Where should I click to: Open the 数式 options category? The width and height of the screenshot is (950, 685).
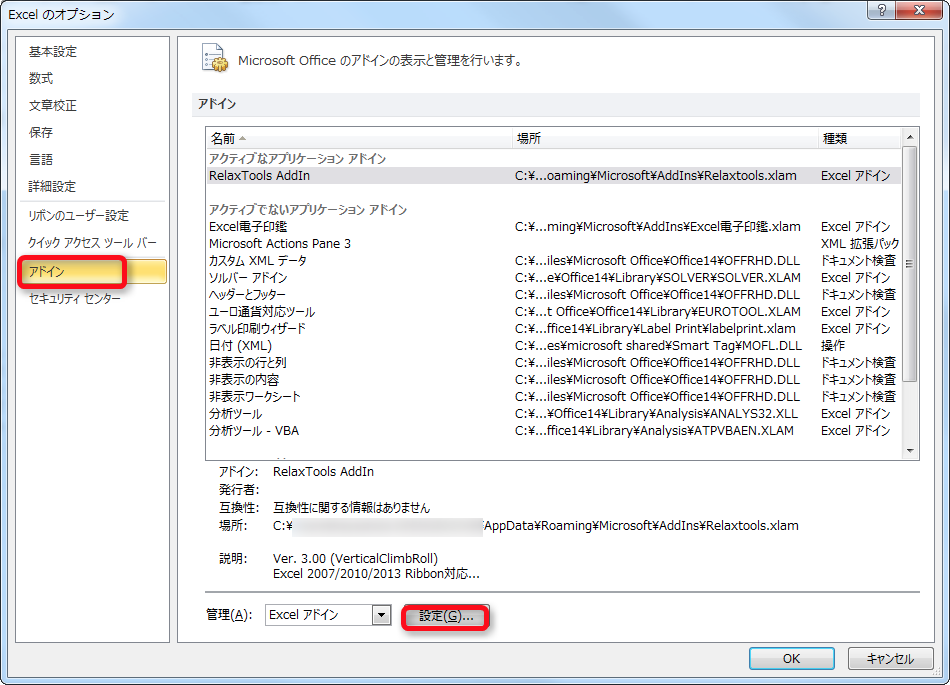tap(41, 79)
